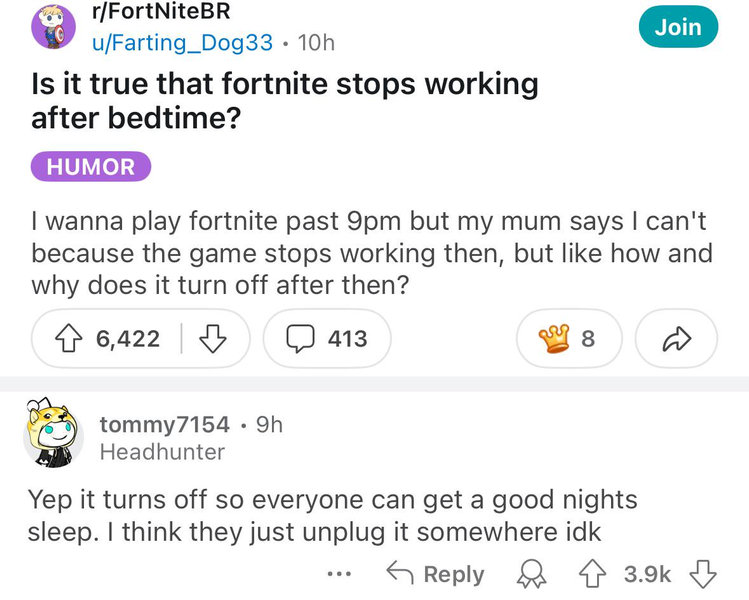Downvote tommy7154's comment

point(704,574)
